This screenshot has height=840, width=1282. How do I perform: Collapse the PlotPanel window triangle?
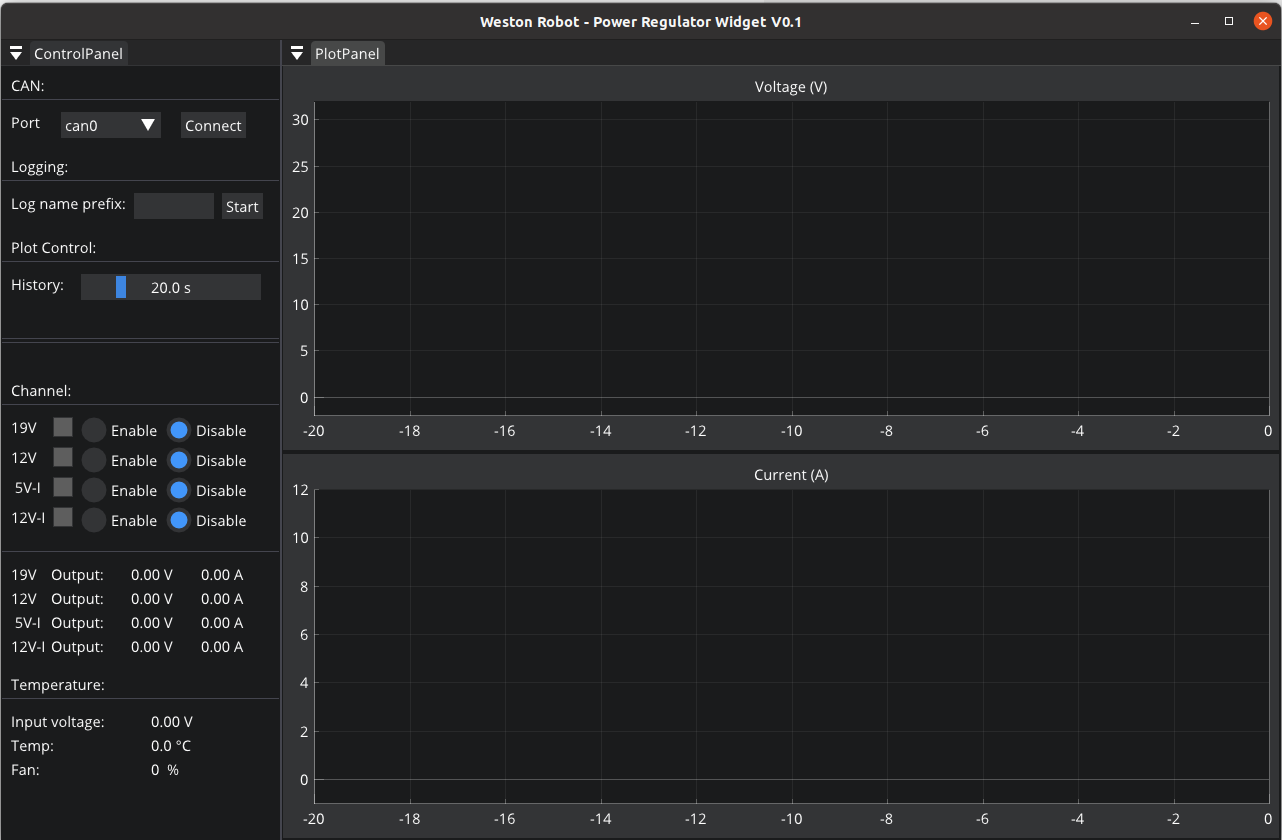point(297,53)
